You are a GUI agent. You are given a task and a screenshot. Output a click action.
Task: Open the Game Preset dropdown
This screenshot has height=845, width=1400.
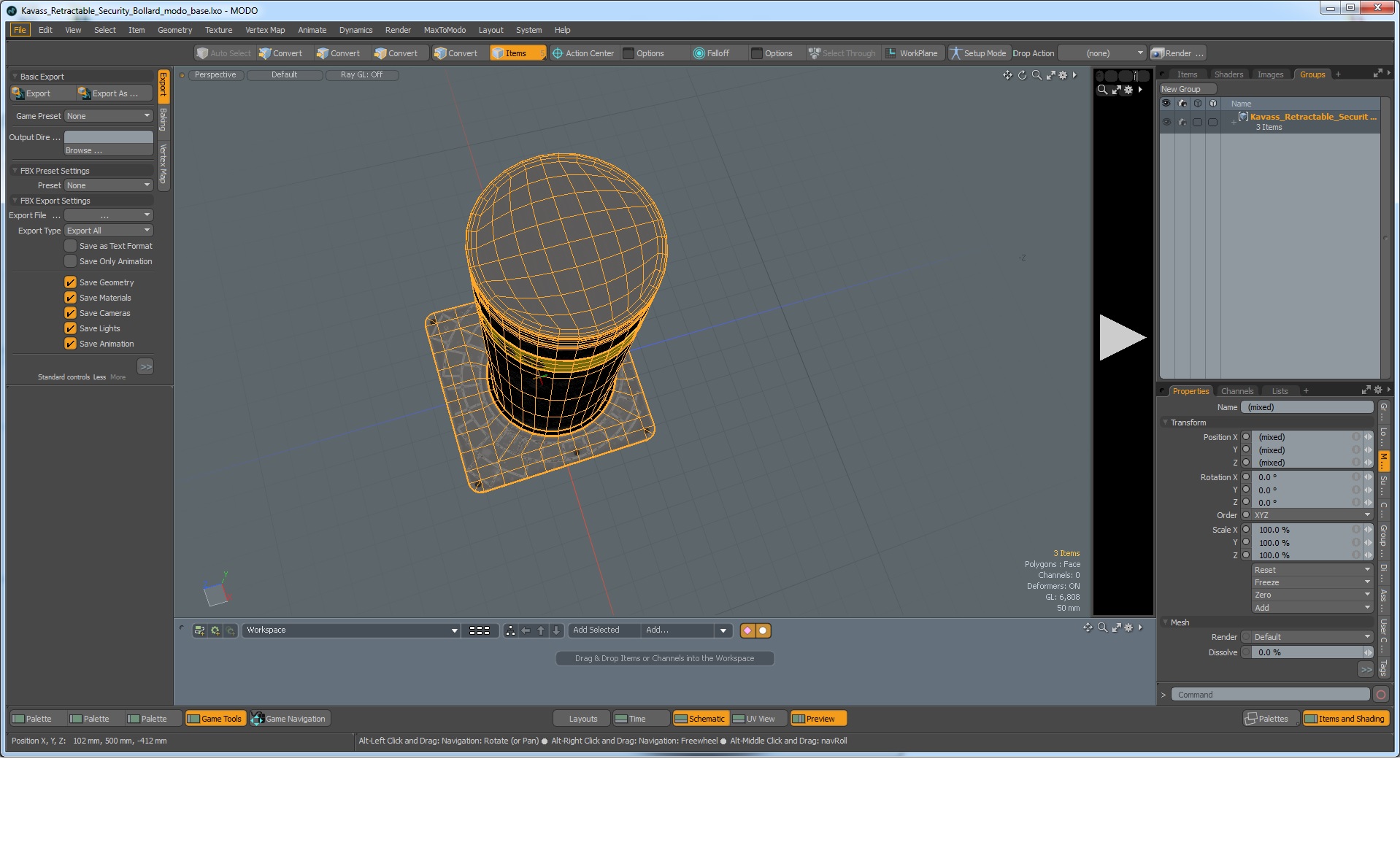pos(108,116)
